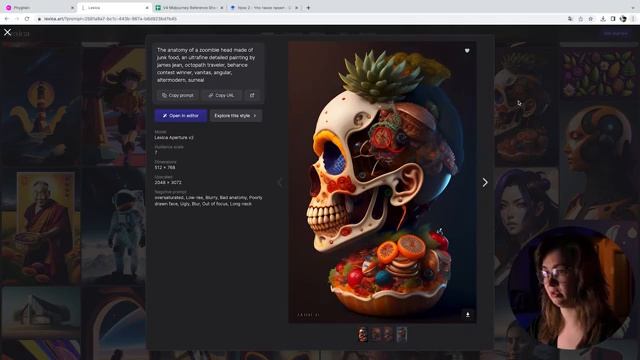Open monk in red robe background image
640x360 pixels.
coord(41,227)
